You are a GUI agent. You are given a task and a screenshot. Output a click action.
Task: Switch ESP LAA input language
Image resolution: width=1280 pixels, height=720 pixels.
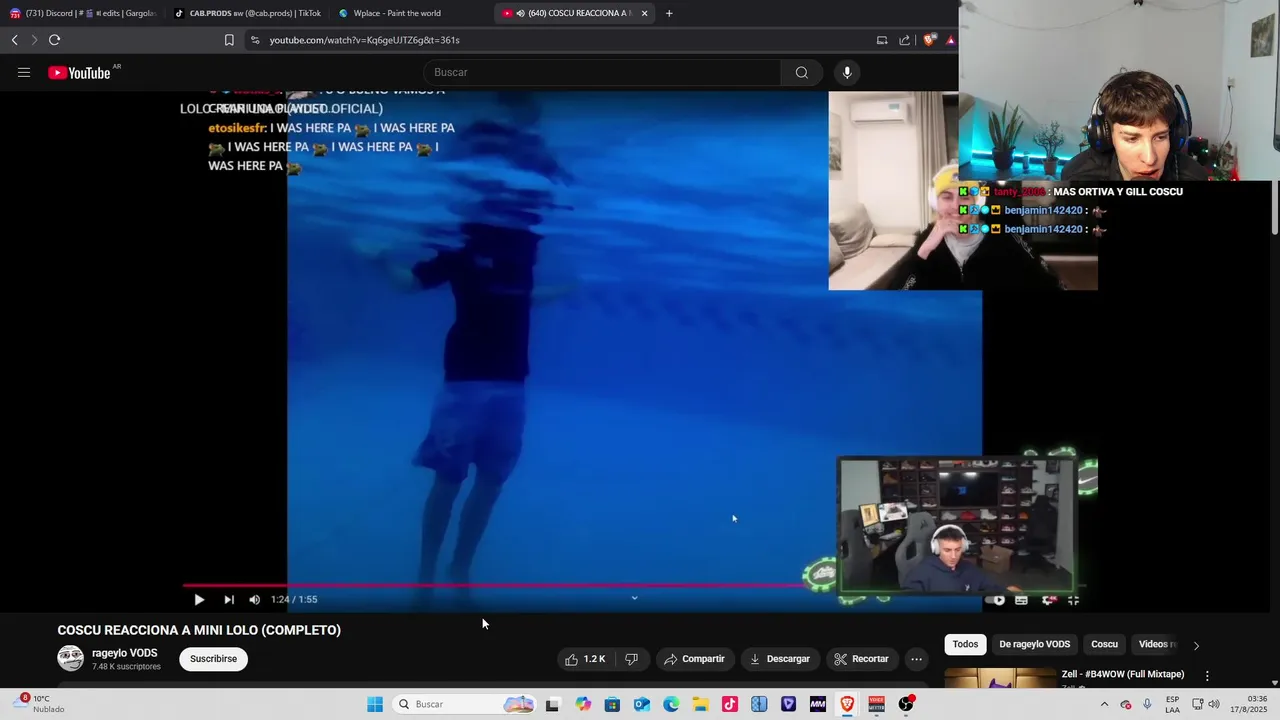pos(1172,704)
